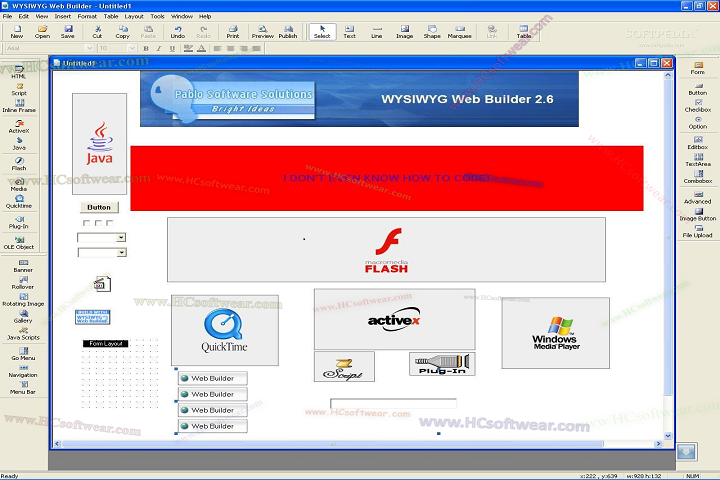This screenshot has width=720, height=480.
Task: Insert a Flash object from left panel
Action: click(x=19, y=163)
